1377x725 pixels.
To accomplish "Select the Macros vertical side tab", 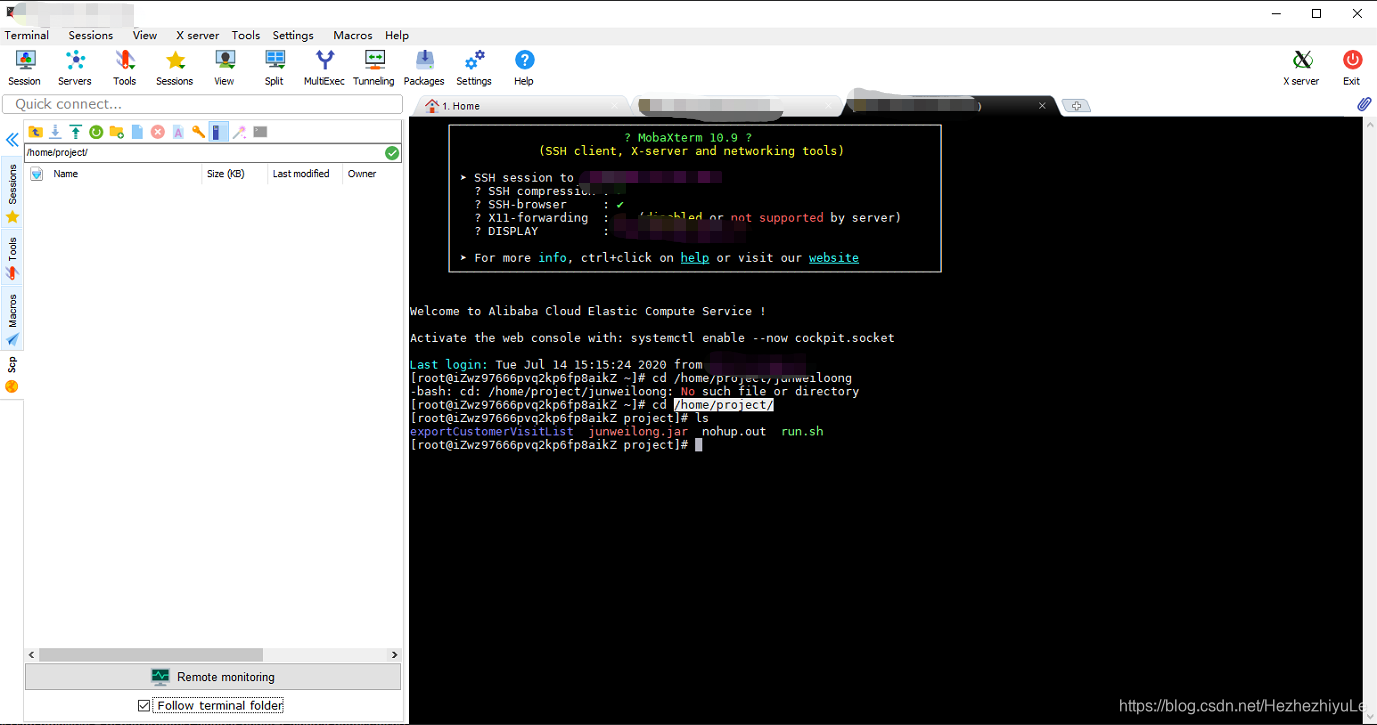I will [13, 320].
